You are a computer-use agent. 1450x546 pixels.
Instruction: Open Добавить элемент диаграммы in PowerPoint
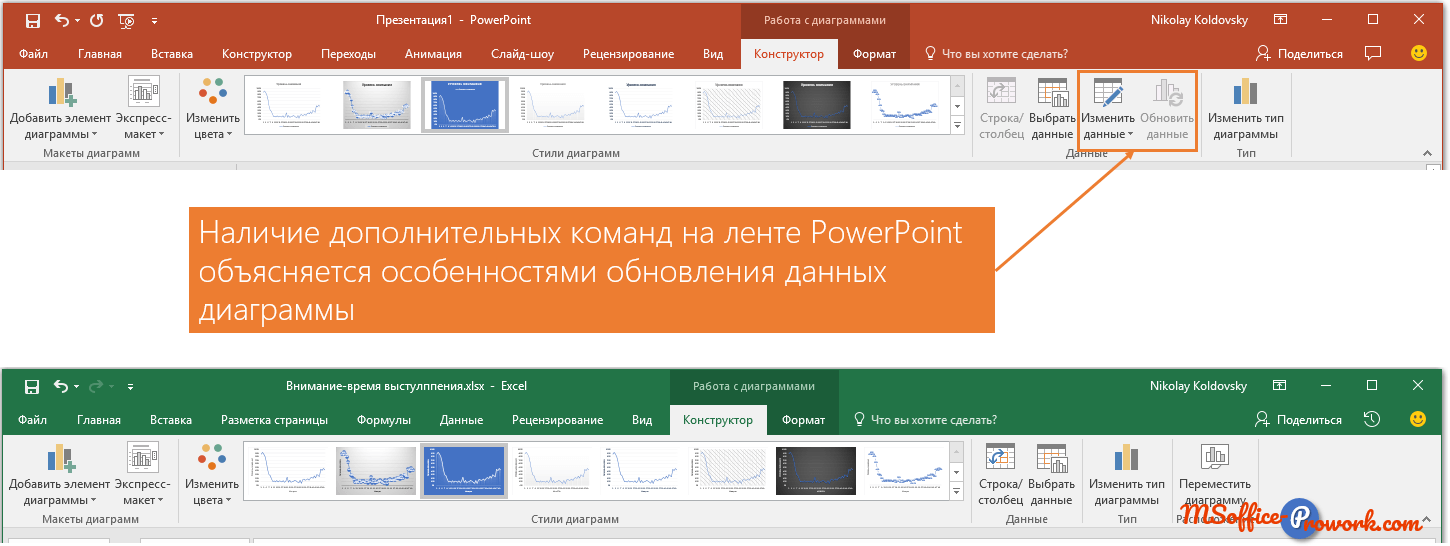pos(60,108)
